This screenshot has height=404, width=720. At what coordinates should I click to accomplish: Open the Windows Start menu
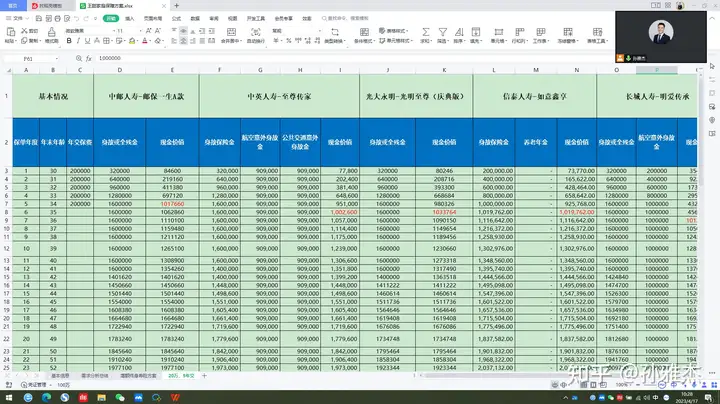tap(9, 398)
